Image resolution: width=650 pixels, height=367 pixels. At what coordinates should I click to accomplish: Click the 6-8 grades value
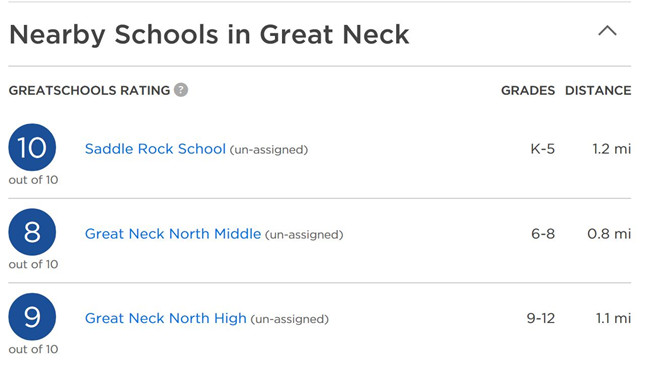click(x=543, y=233)
